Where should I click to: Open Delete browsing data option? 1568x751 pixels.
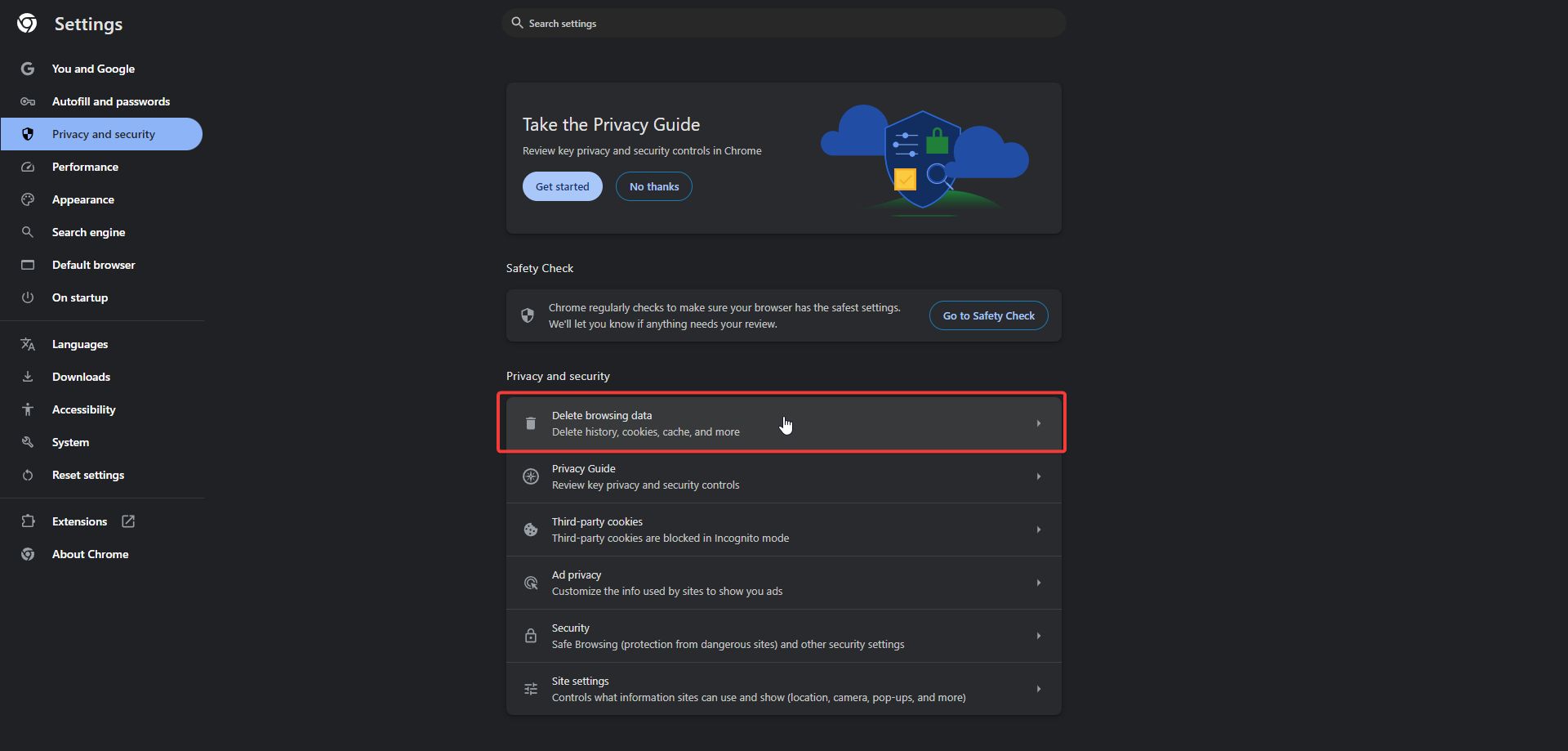click(x=784, y=423)
